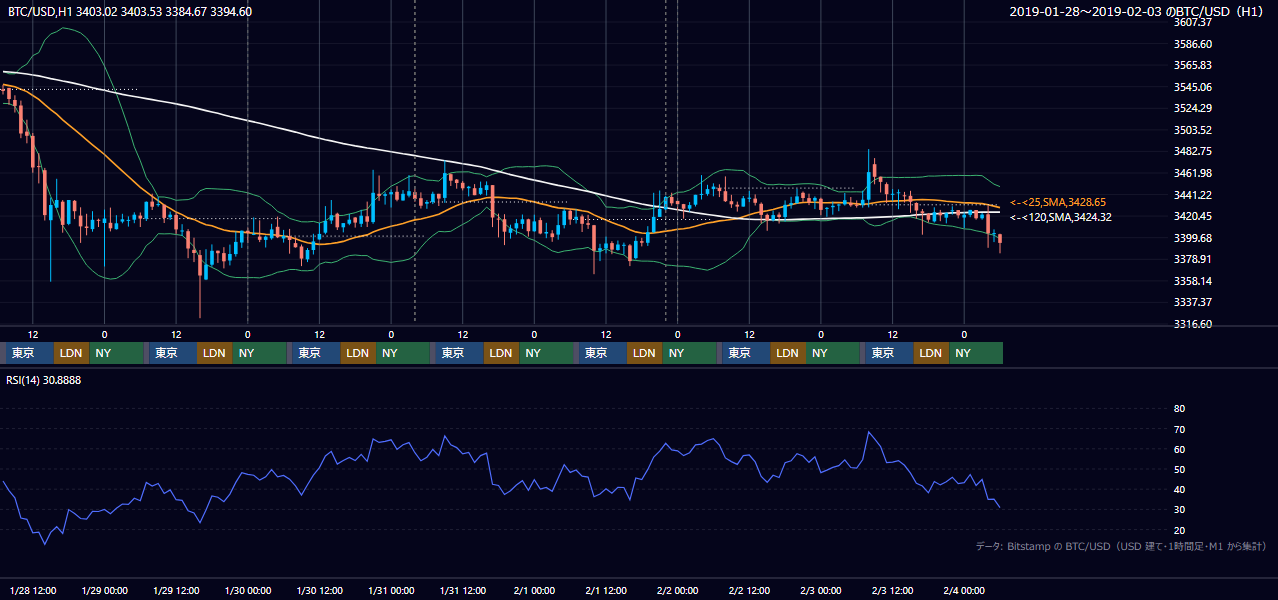Click the 1/31 00:00 time label
The height and width of the screenshot is (600, 1278).
click(392, 590)
